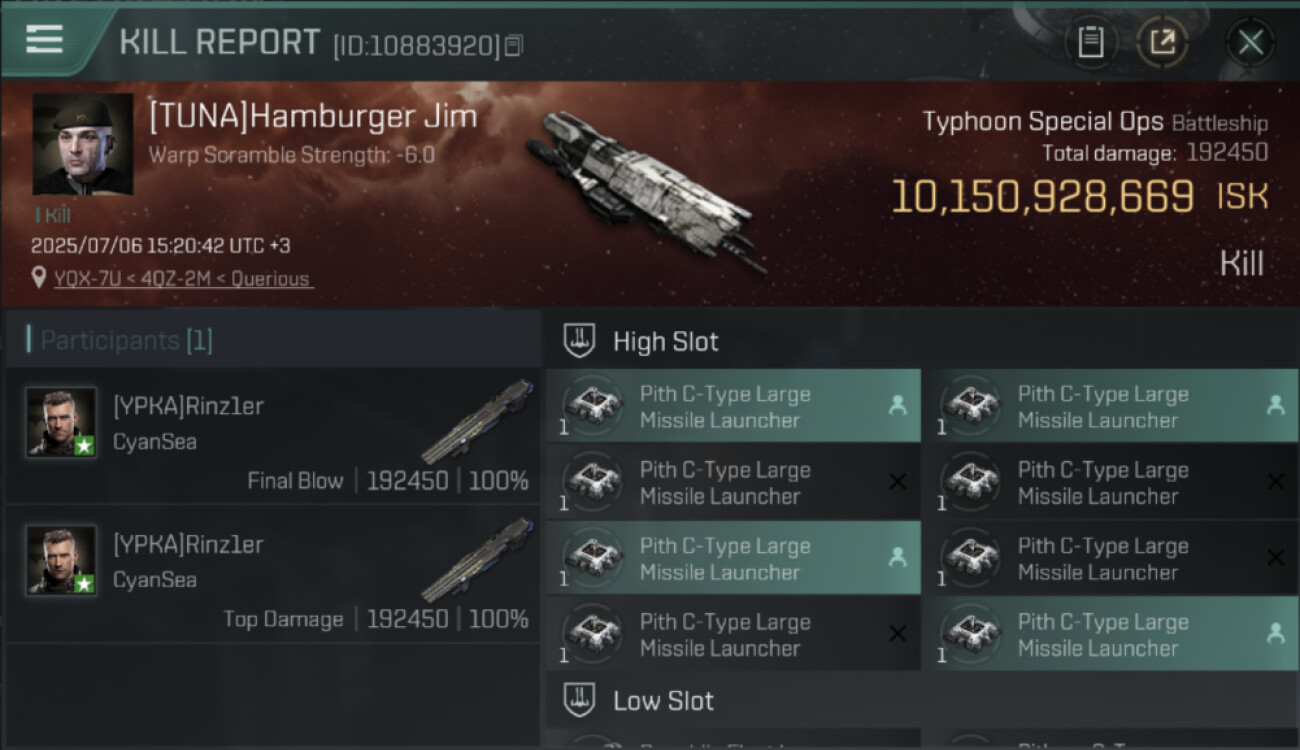The image size is (1300, 750).
Task: Click the dropped-item icon on bottom-right launcher
Action: click(x=1275, y=633)
